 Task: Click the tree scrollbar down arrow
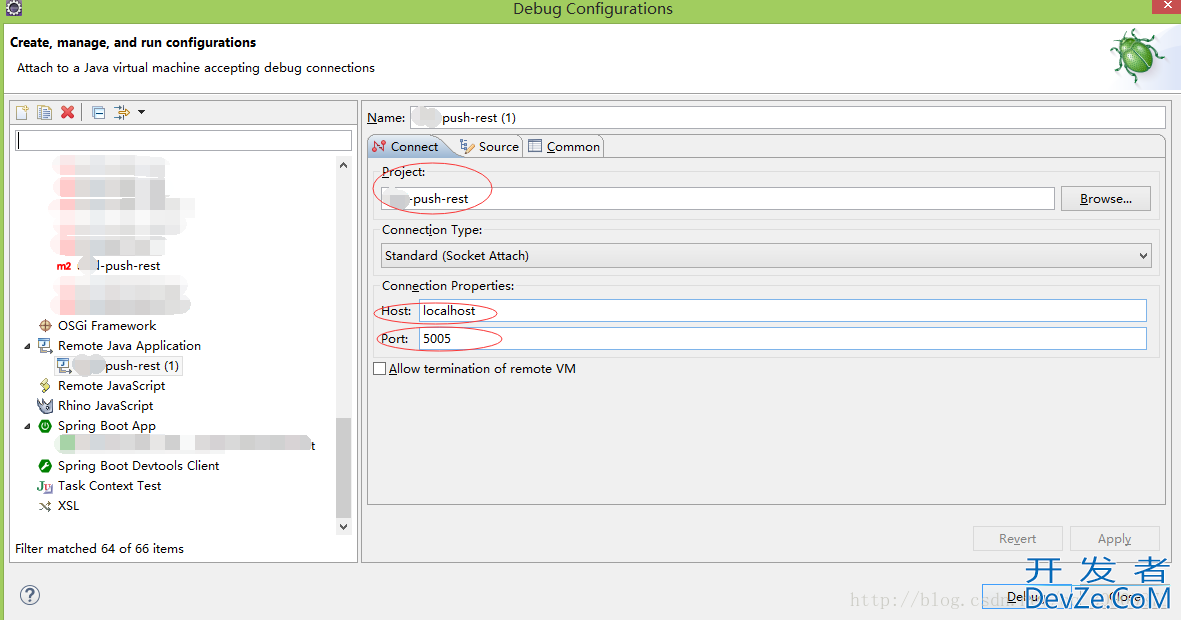click(x=343, y=527)
